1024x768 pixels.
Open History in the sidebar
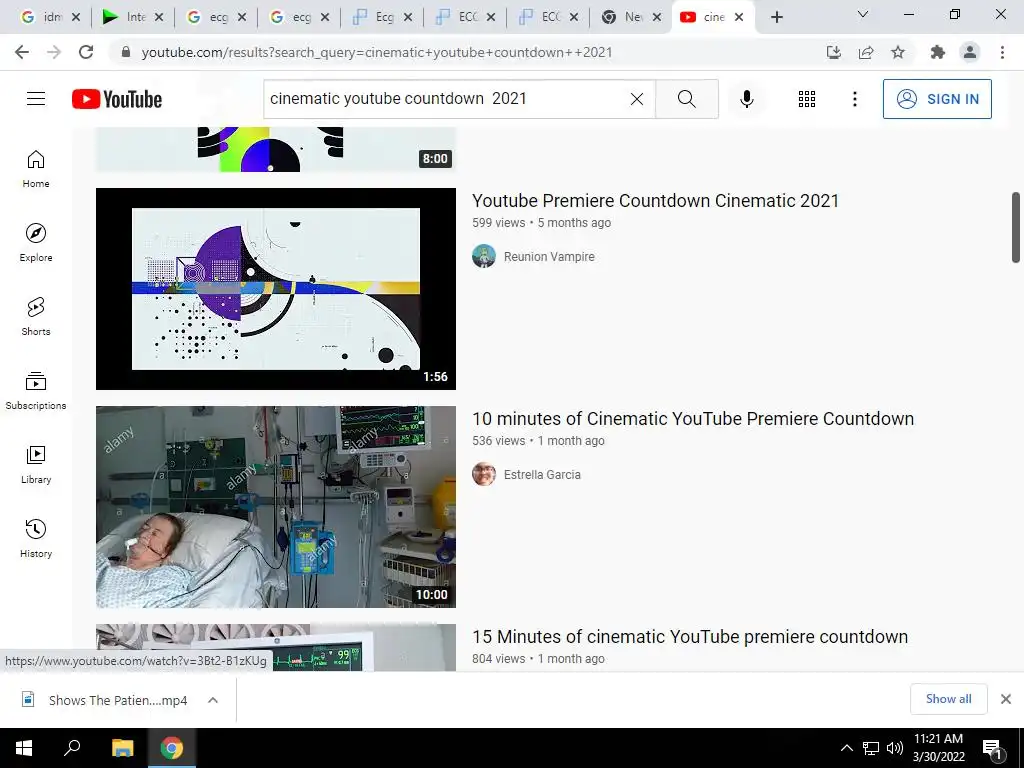36,538
